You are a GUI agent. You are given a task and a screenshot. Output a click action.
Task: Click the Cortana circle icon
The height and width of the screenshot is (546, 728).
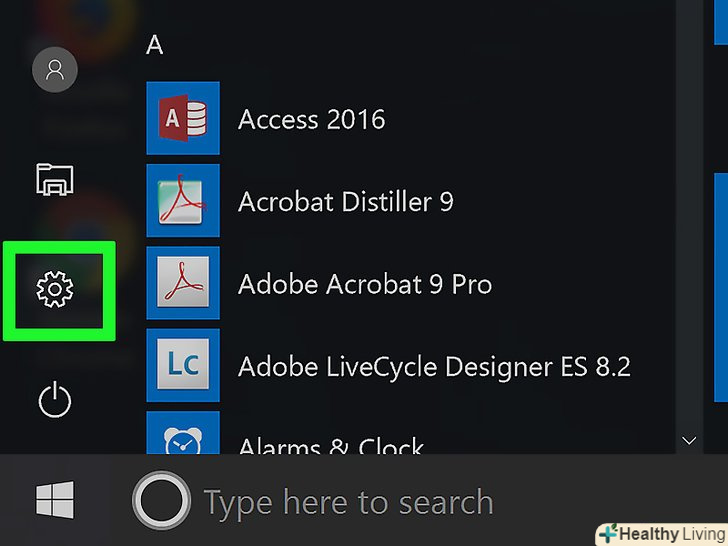(x=161, y=500)
